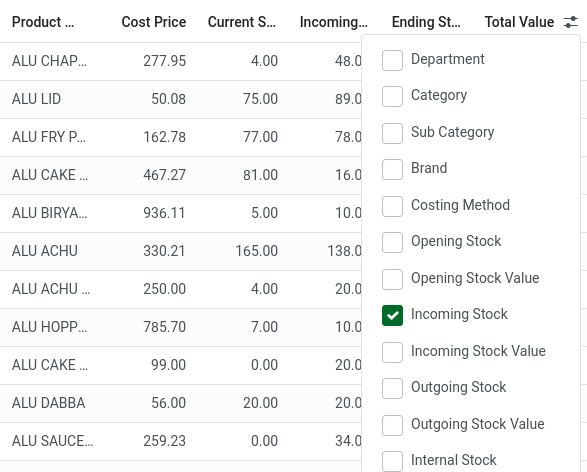Enable the Brand column checkbox

pyautogui.click(x=392, y=170)
